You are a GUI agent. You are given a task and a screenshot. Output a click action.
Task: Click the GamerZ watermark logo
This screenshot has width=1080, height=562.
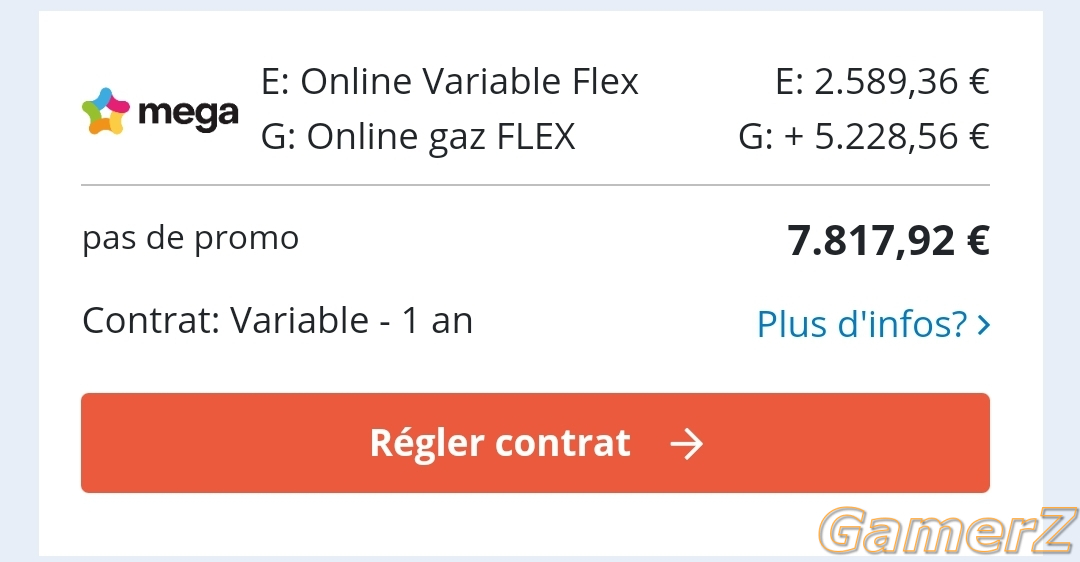click(948, 530)
